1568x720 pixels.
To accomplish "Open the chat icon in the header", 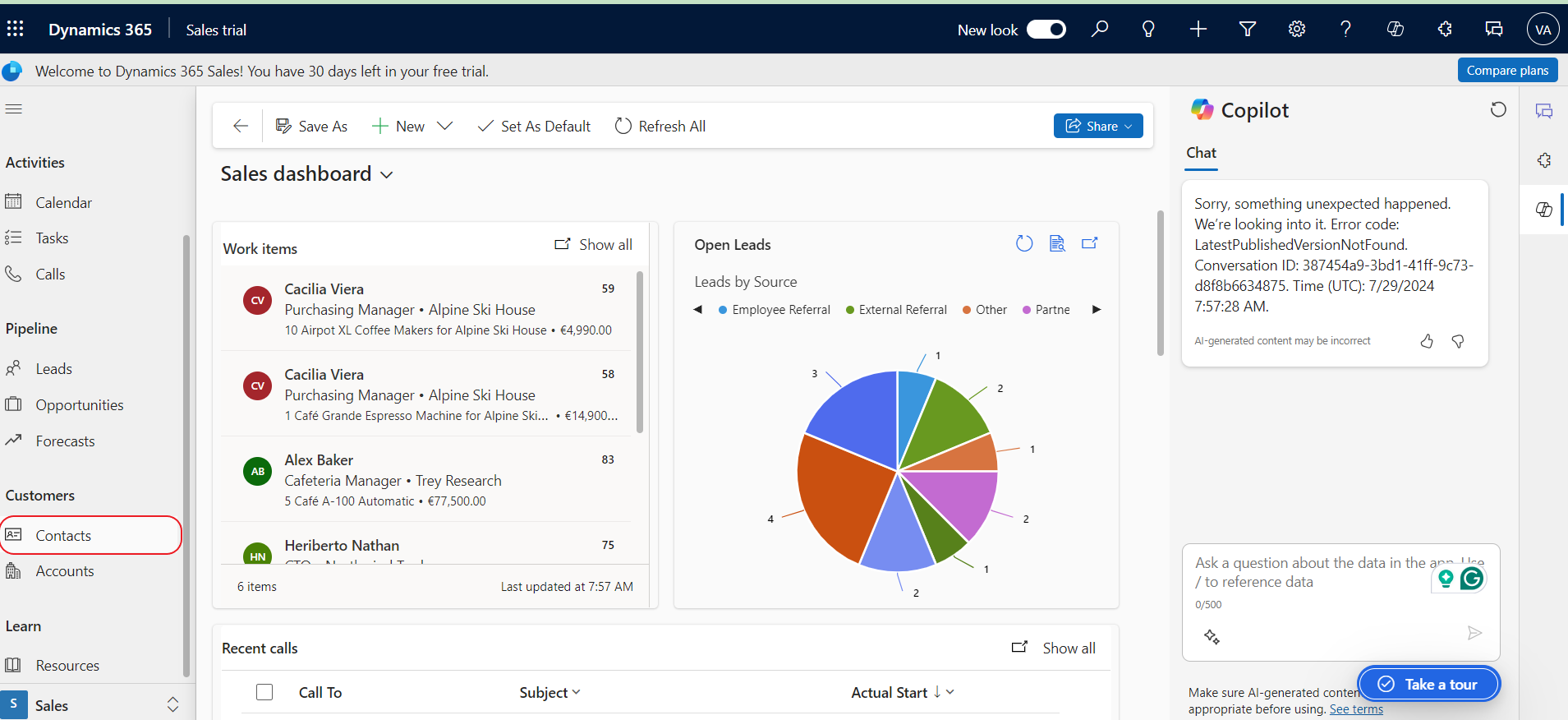I will point(1494,30).
